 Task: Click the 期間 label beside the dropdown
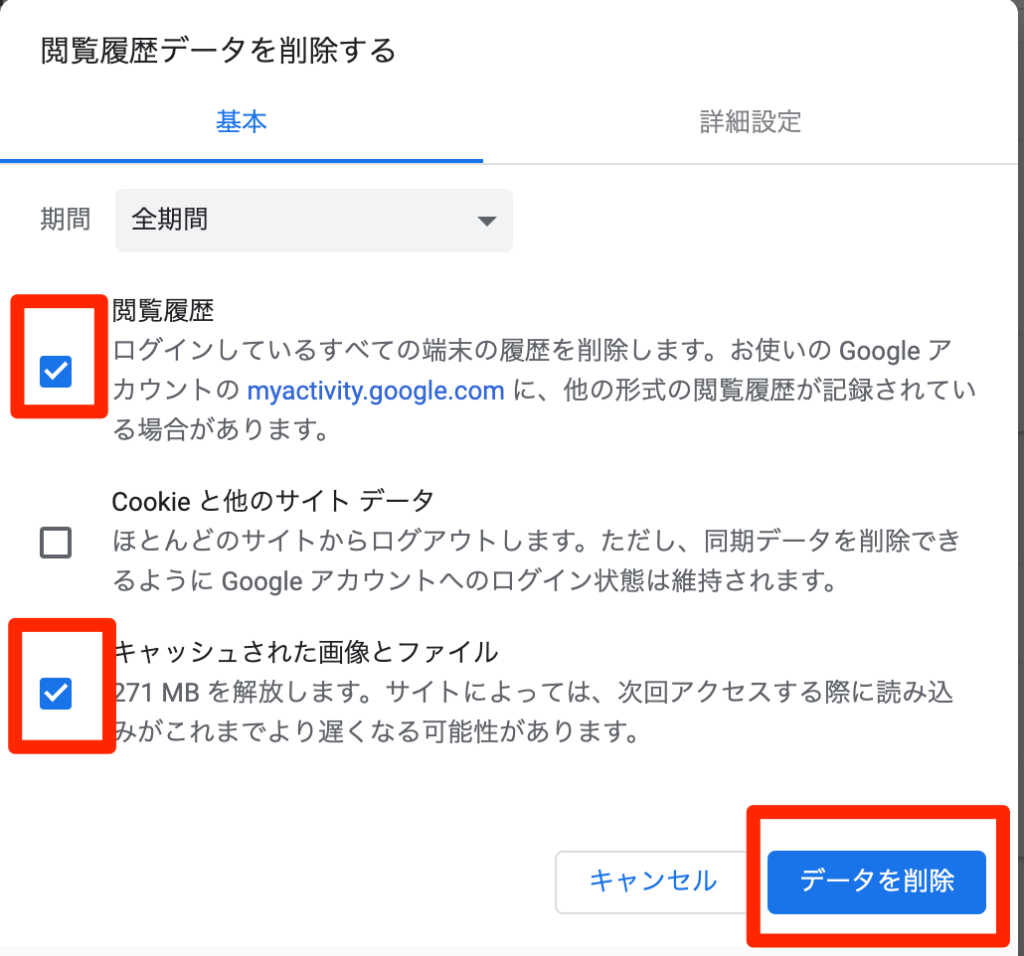[65, 219]
